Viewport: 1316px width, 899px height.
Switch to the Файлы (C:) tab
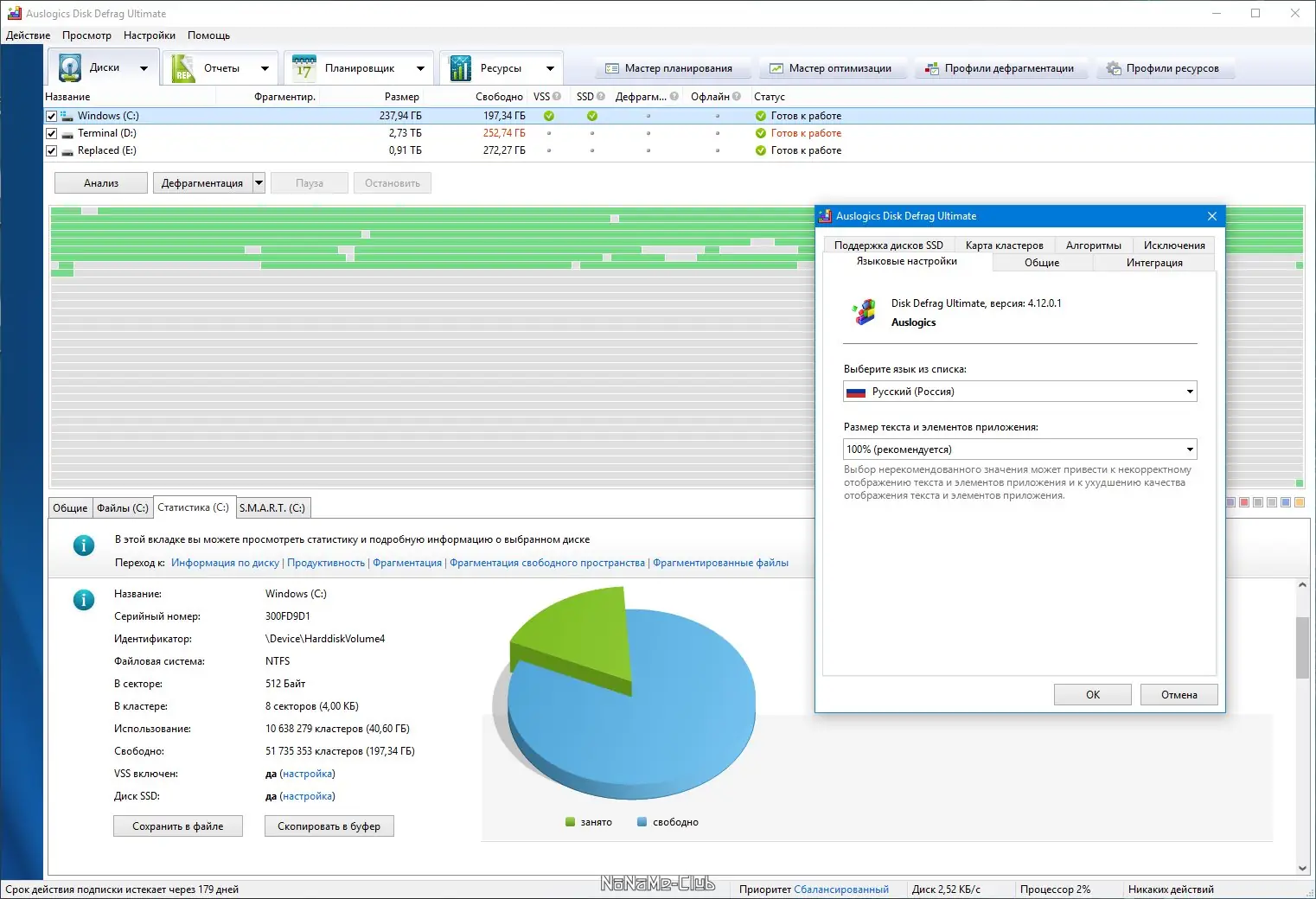point(123,508)
